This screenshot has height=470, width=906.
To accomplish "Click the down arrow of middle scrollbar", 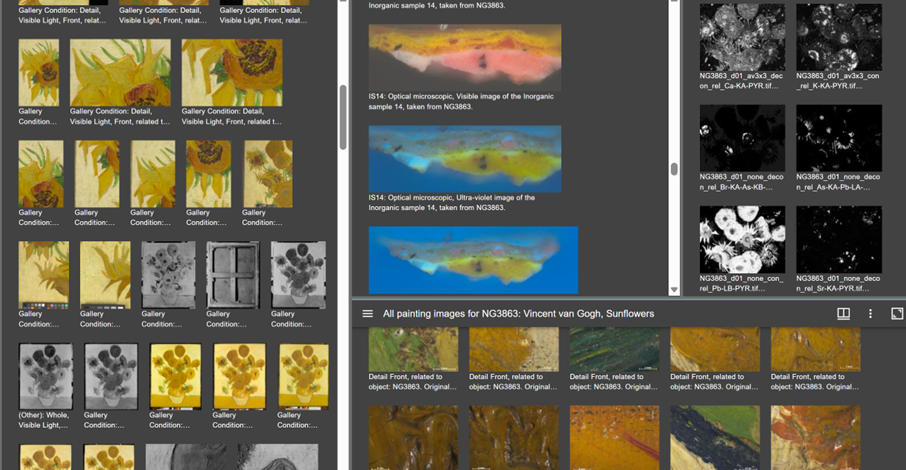I will click(x=674, y=290).
